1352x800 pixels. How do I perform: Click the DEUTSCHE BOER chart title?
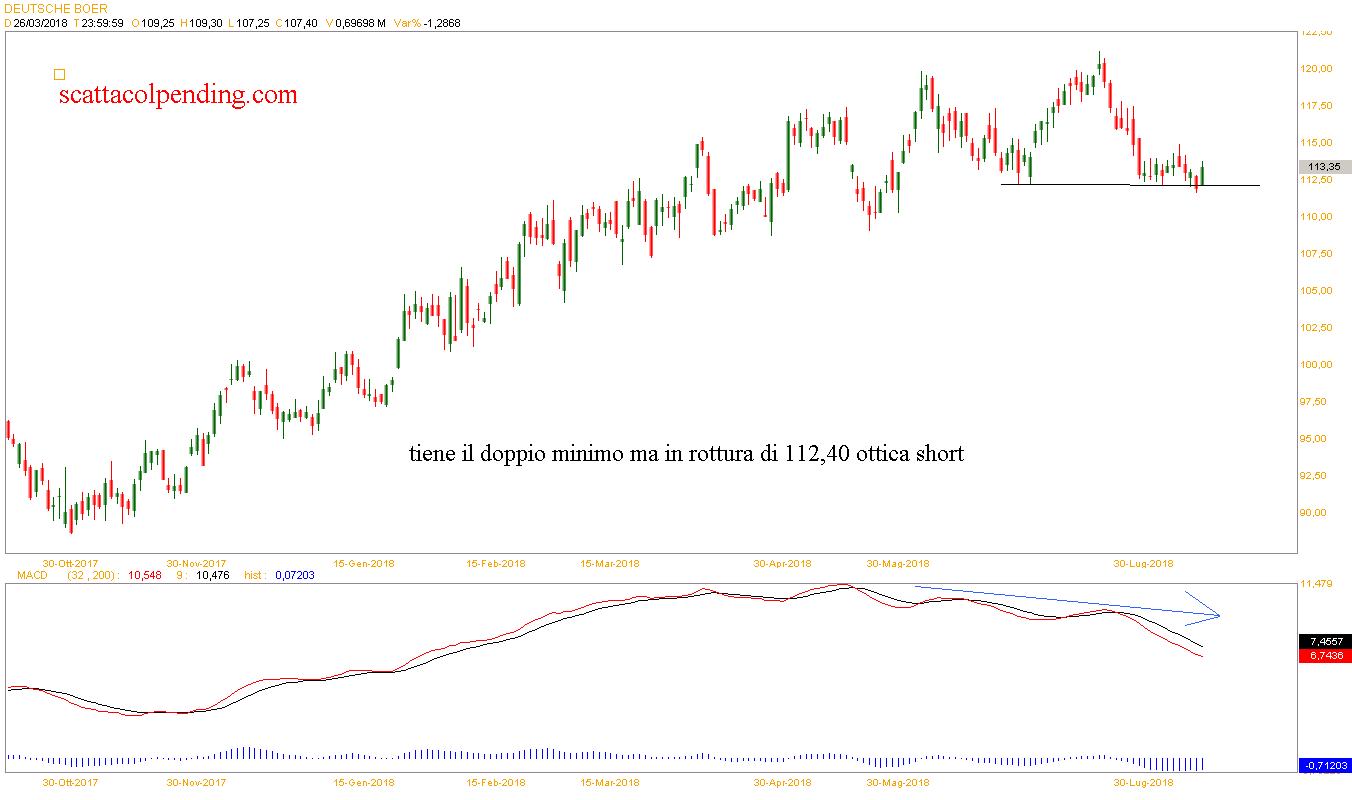(45, 8)
